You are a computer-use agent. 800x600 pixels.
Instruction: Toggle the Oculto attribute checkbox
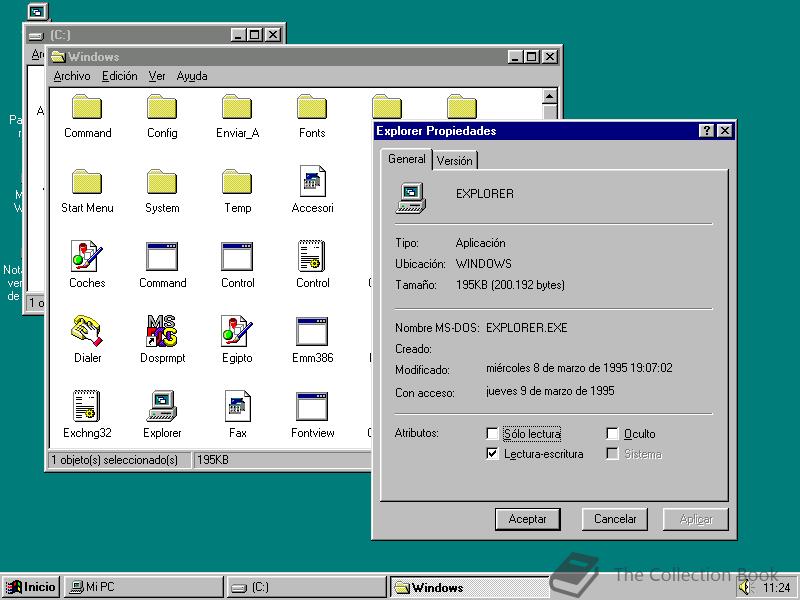tap(612, 433)
